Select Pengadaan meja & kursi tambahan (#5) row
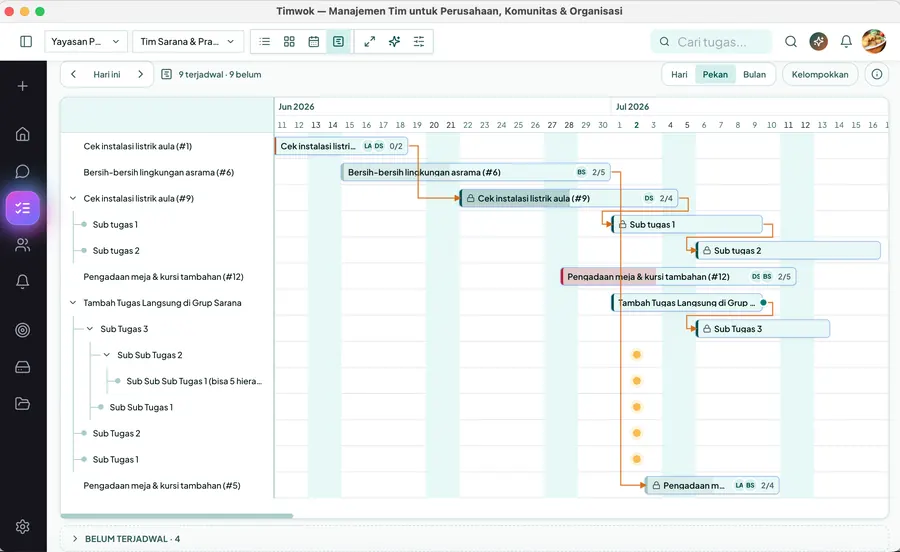900x552 pixels. [167, 485]
